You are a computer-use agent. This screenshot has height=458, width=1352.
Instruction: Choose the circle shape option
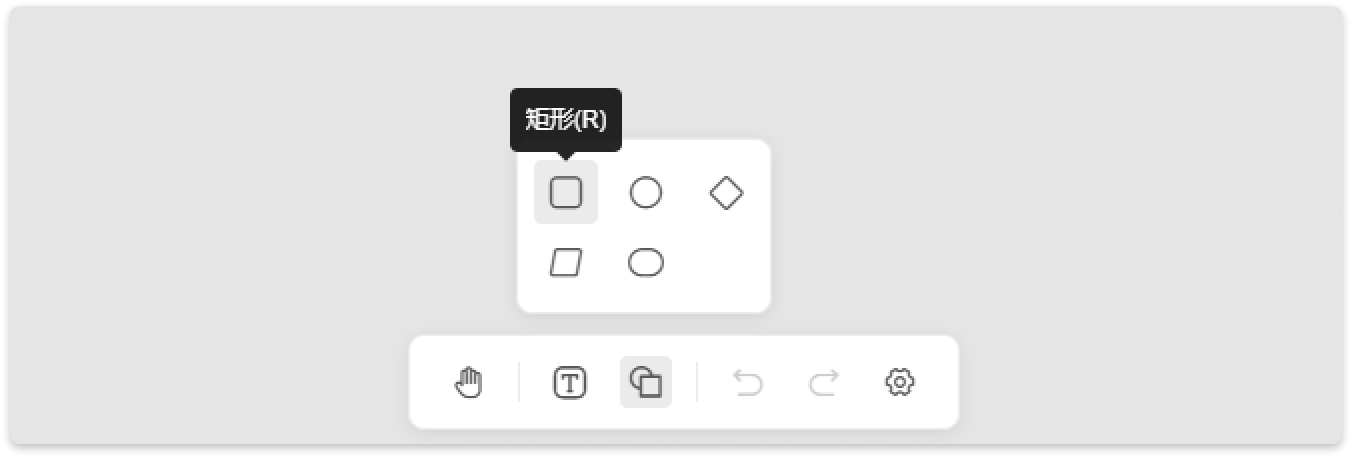pyautogui.click(x=646, y=192)
